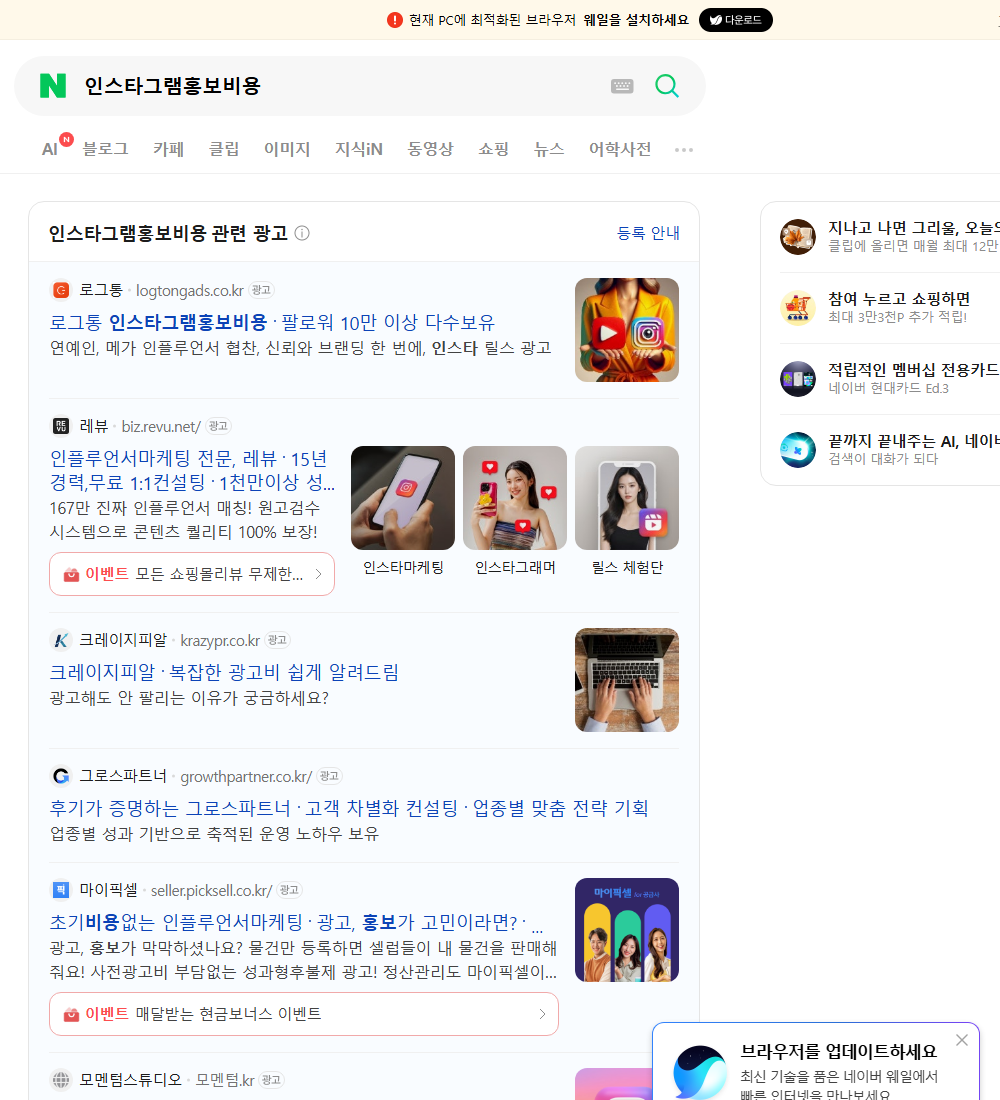
Task: Switch to the 어학사전 tab
Action: [620, 149]
